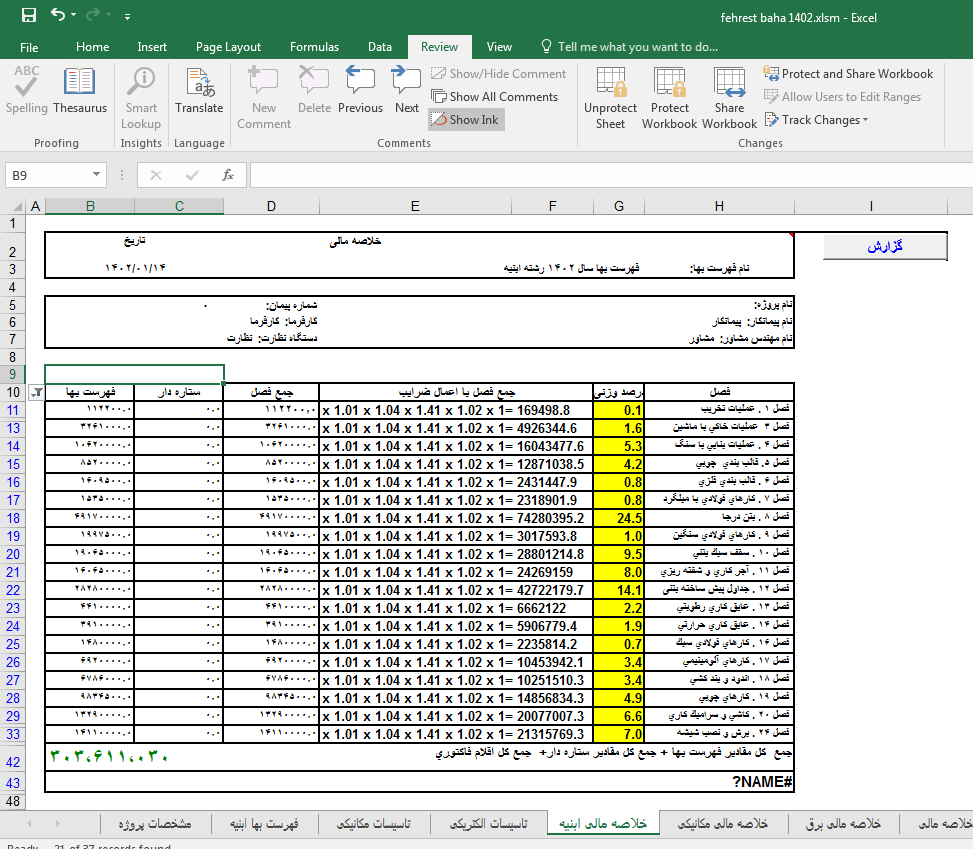Toggle the Show Ink button
The height and width of the screenshot is (849, 973).
[x=466, y=119]
